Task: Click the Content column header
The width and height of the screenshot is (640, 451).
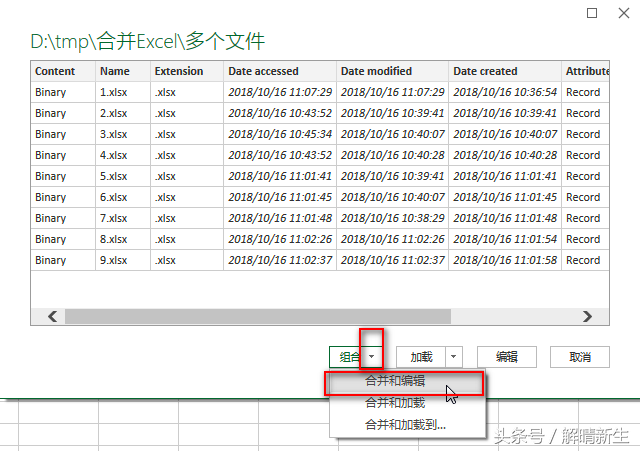Action: coord(63,71)
